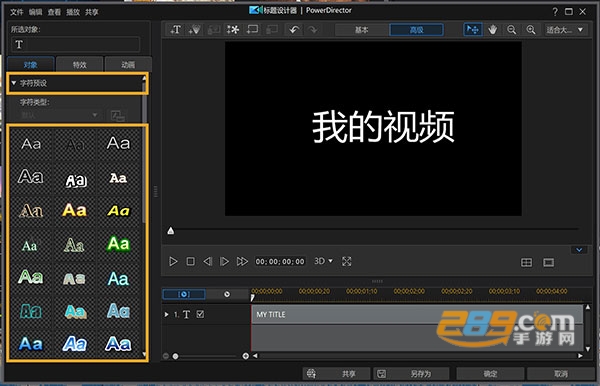The height and width of the screenshot is (386, 600).
Task: Switch to the 对象 tab
Action: [31, 64]
